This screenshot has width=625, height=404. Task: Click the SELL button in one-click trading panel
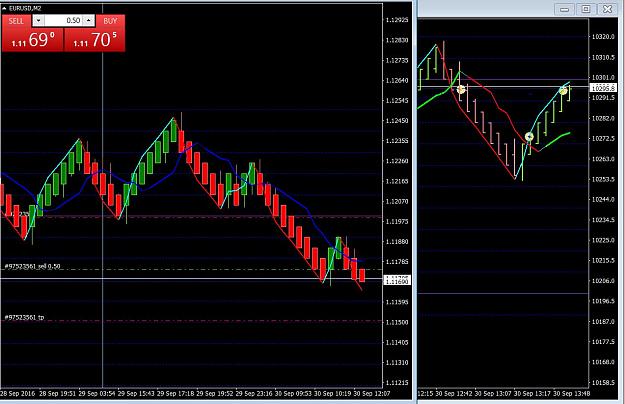16,21
